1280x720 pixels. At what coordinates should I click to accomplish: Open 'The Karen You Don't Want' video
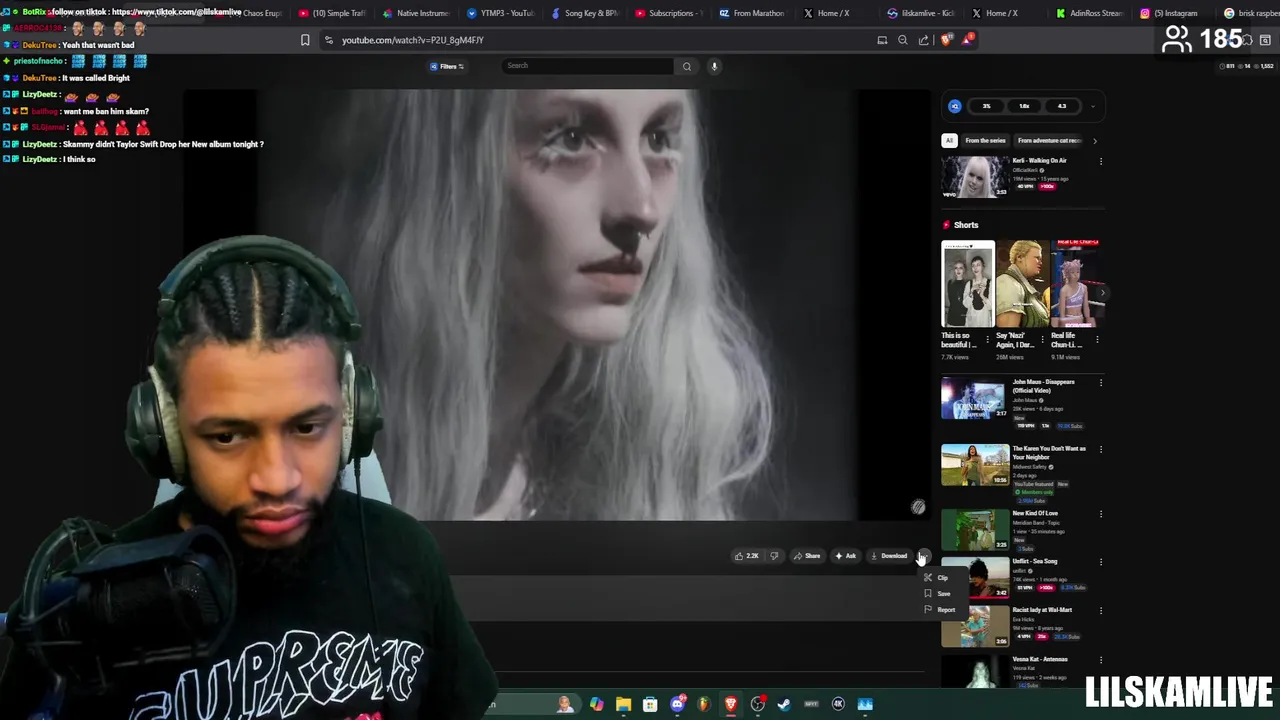pyautogui.click(x=975, y=464)
